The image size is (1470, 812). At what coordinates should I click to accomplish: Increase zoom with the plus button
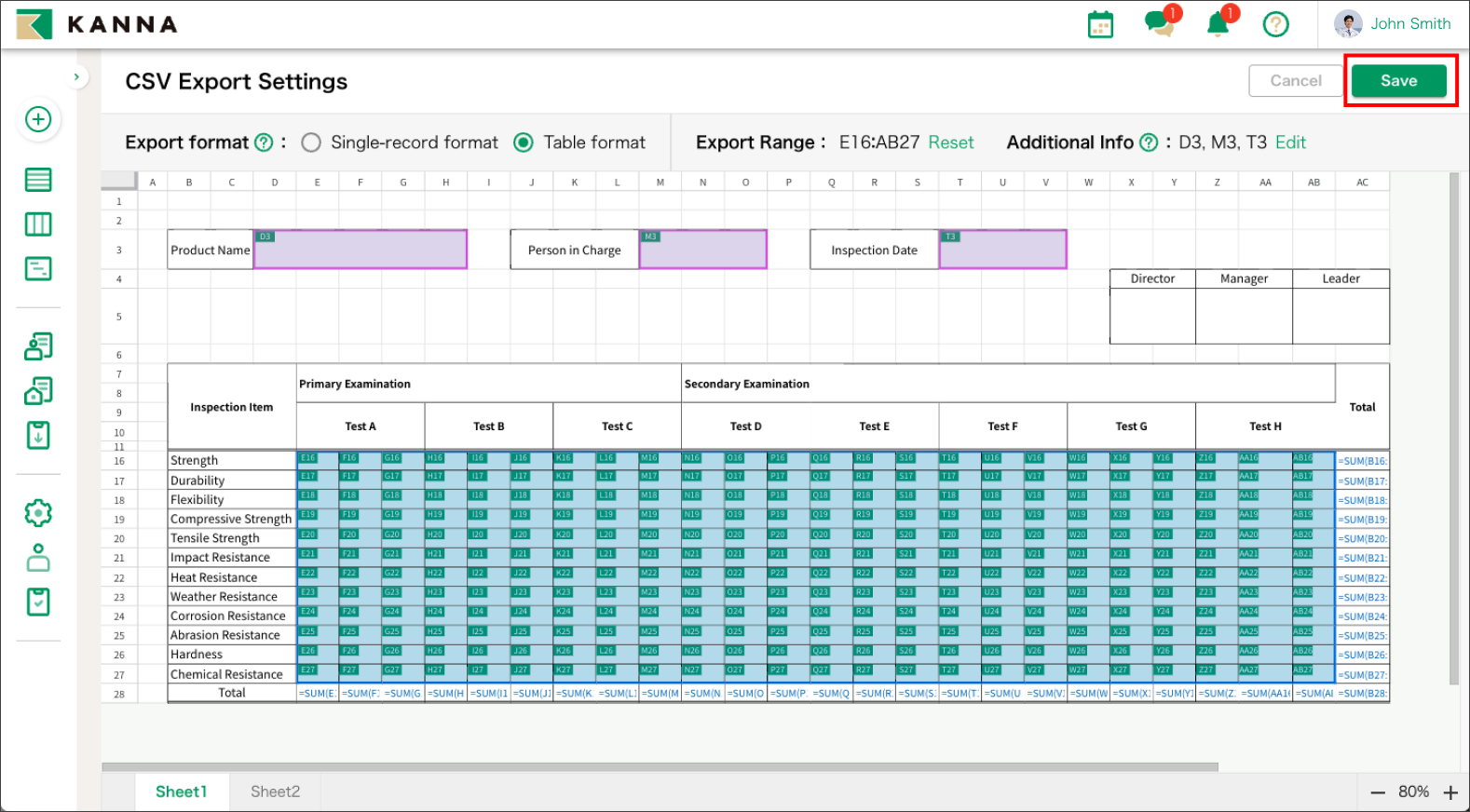click(x=1450, y=792)
